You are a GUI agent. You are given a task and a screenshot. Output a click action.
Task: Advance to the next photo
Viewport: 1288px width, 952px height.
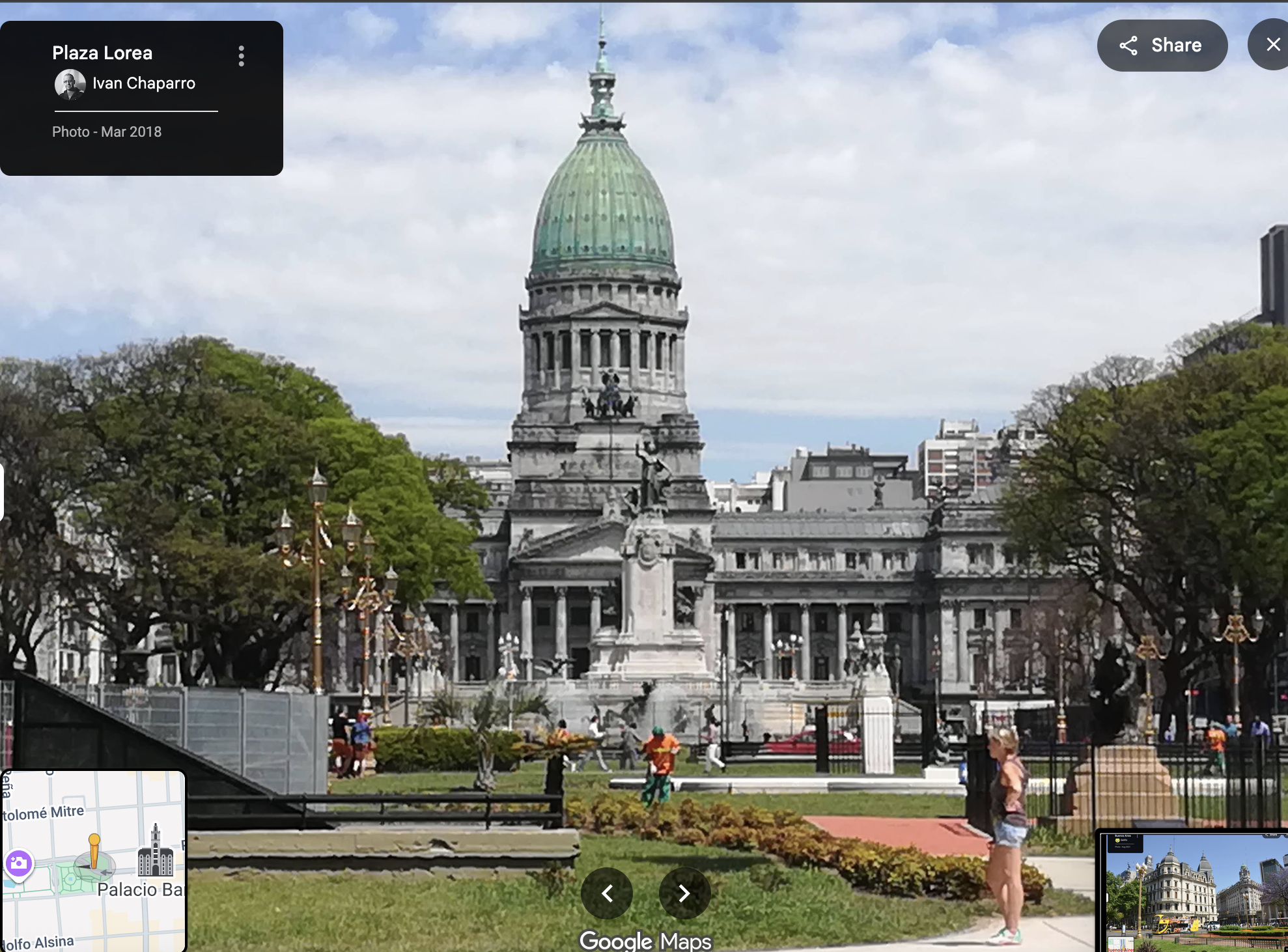[684, 893]
